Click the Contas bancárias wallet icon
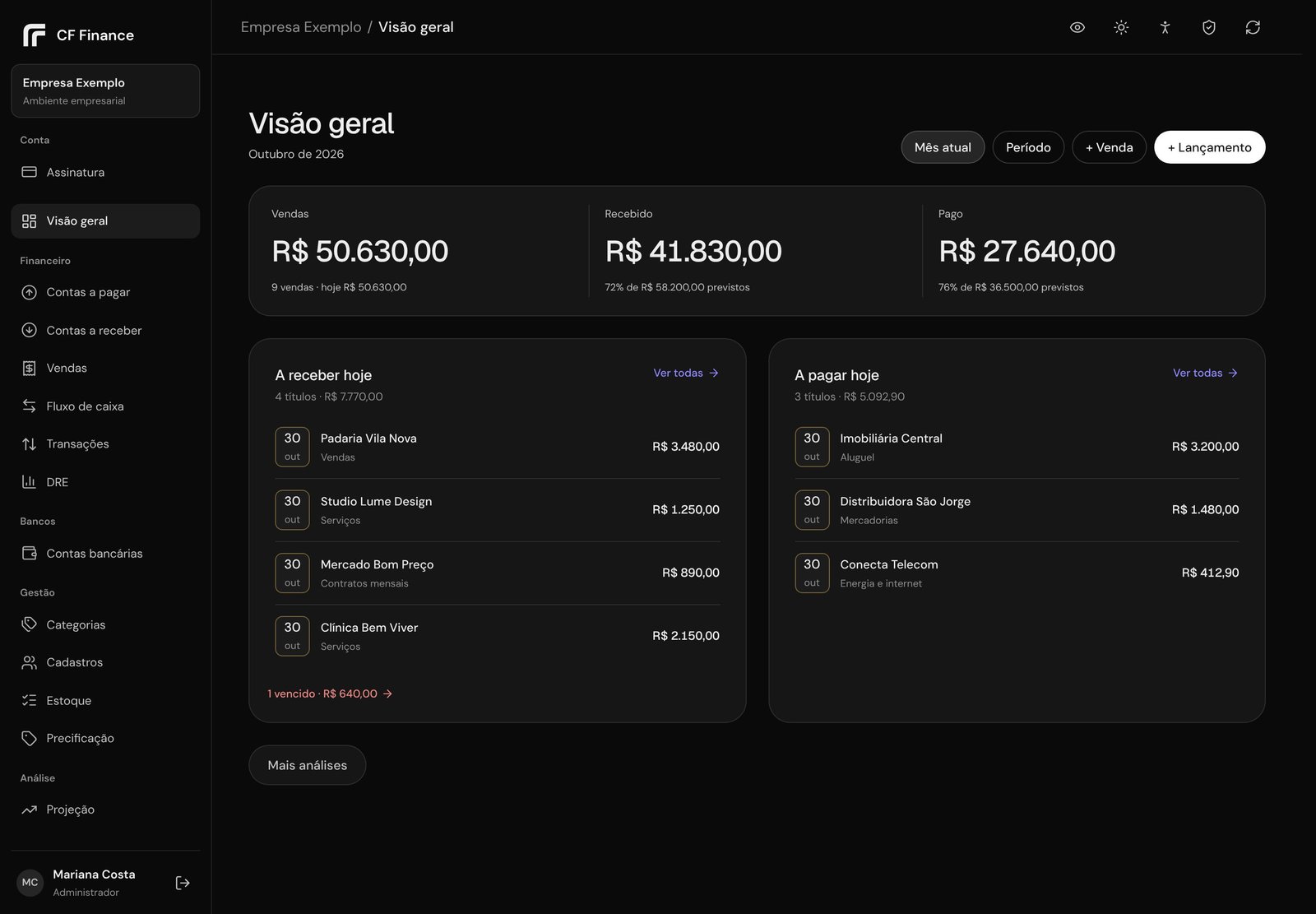 pyautogui.click(x=30, y=554)
